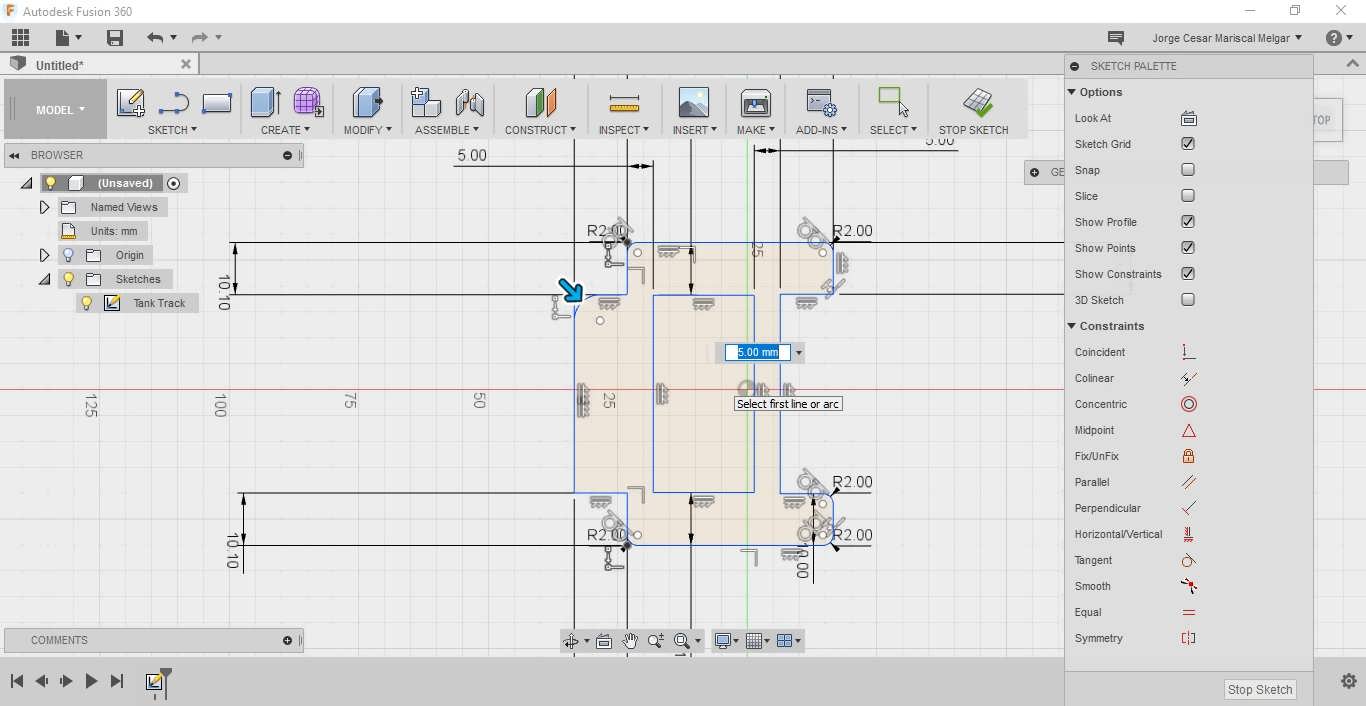Screen dimensions: 1366x706
Task: Expand the Comments panel
Action: pos(287,640)
